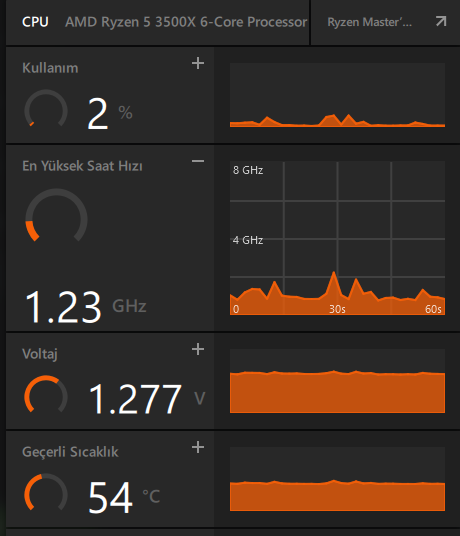This screenshot has width=460, height=536.
Task: Click the Ryzen Master'... link text
Action: coord(369,22)
